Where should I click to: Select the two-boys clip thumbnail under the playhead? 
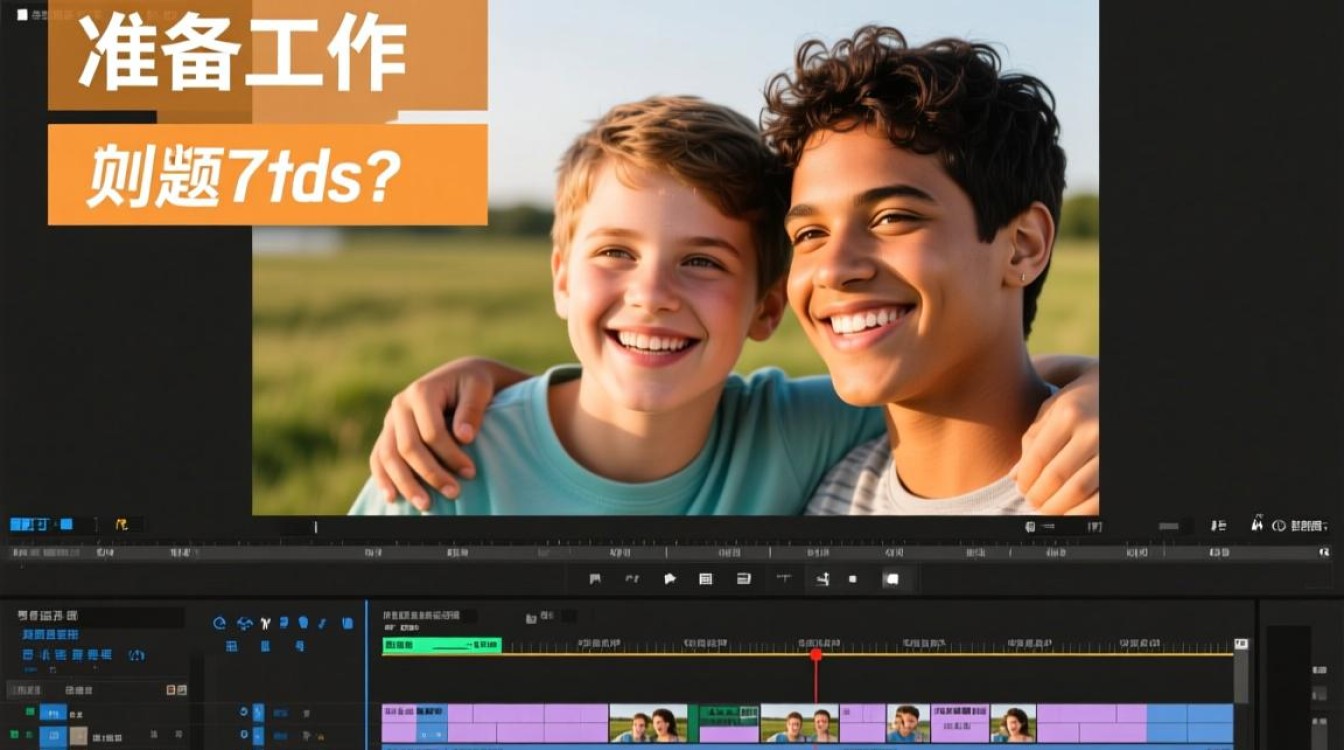(800, 723)
